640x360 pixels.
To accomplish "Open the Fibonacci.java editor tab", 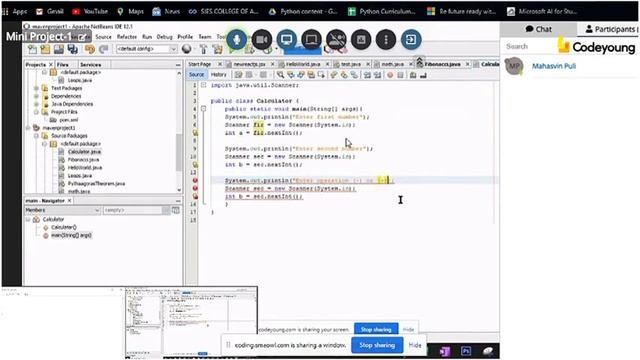I will 442,64.
